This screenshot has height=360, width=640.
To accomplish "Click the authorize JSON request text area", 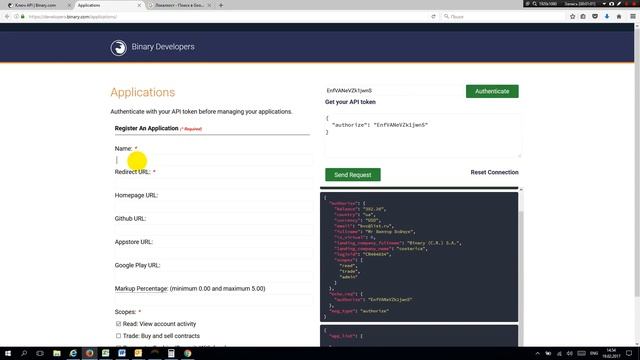I will pos(423,136).
